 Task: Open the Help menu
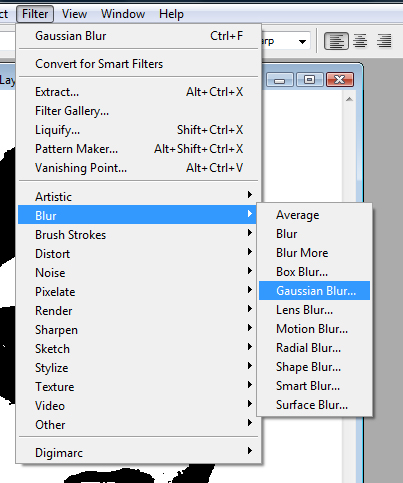click(171, 14)
